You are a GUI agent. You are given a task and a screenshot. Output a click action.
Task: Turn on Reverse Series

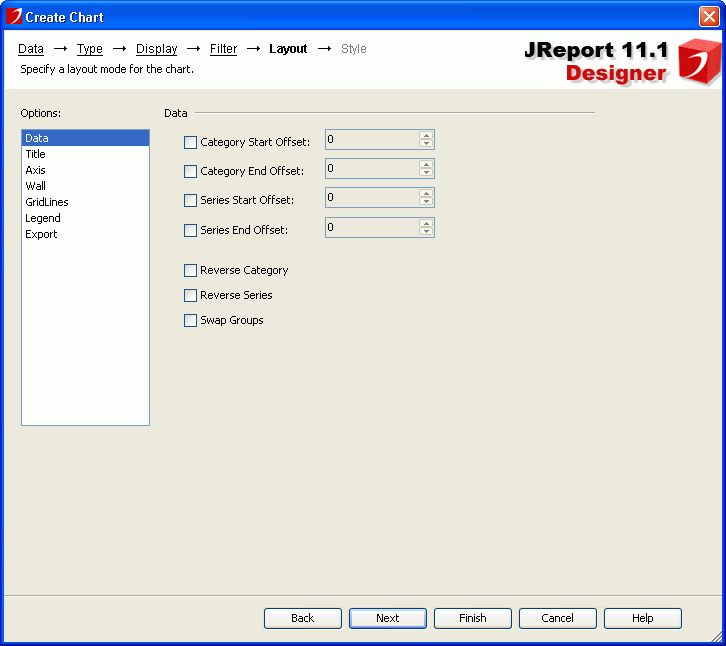pos(191,296)
